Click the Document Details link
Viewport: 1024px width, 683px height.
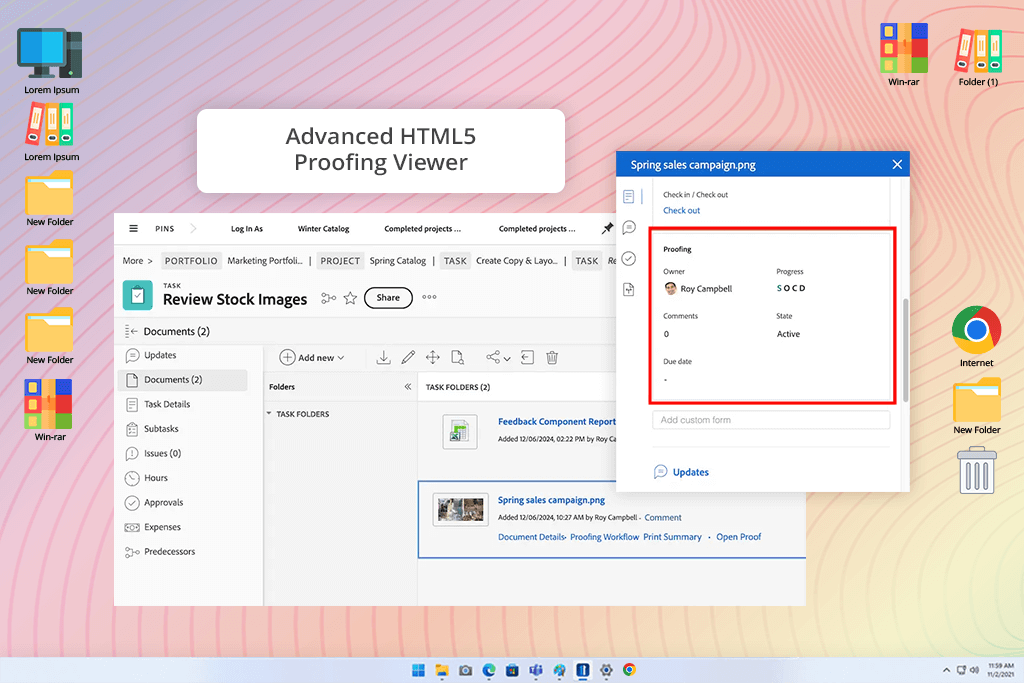pos(531,537)
